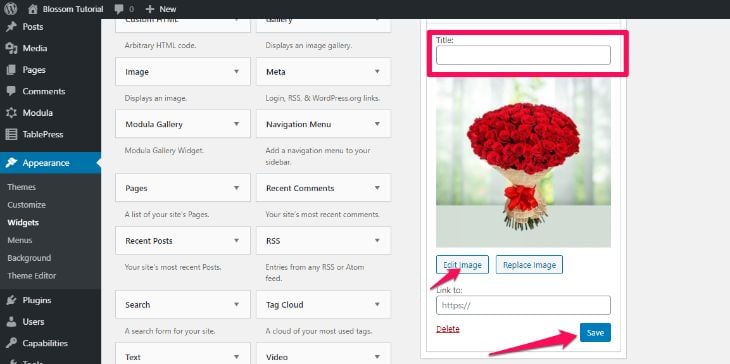Expand the Meta widget dropdown arrow
Image resolution: width=730 pixels, height=364 pixels.
pos(377,72)
